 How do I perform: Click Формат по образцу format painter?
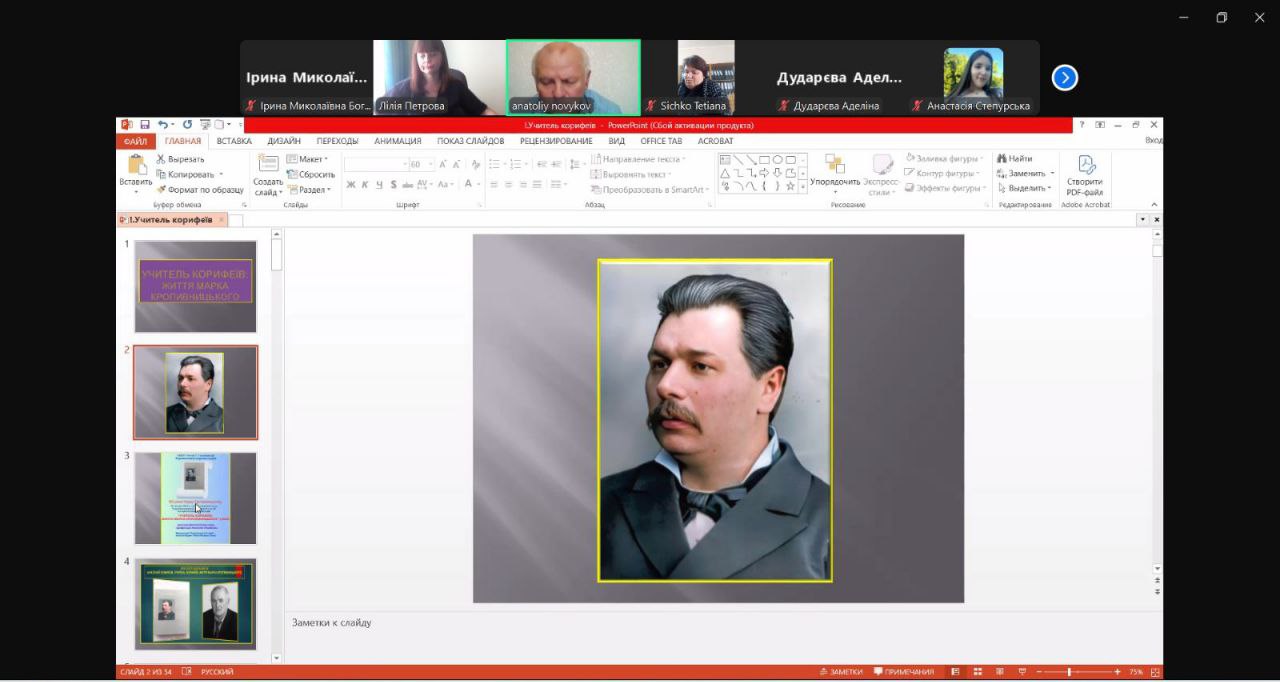point(200,189)
